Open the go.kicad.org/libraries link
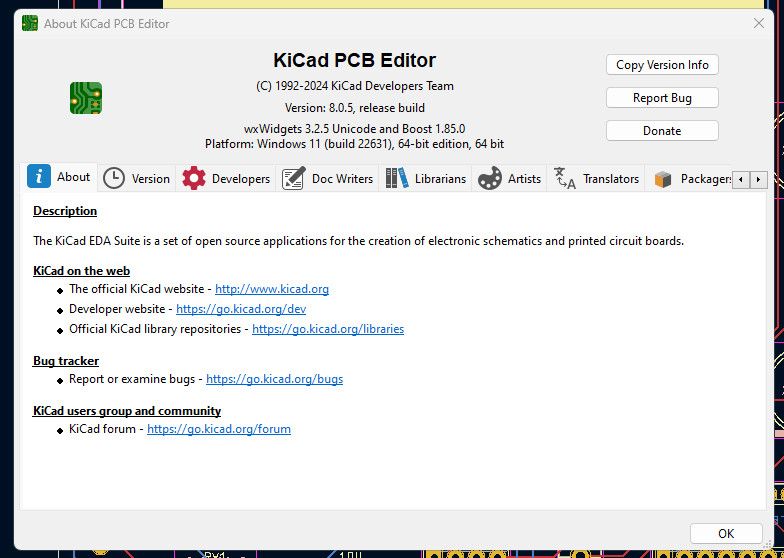The image size is (784, 558). pyautogui.click(x=328, y=329)
